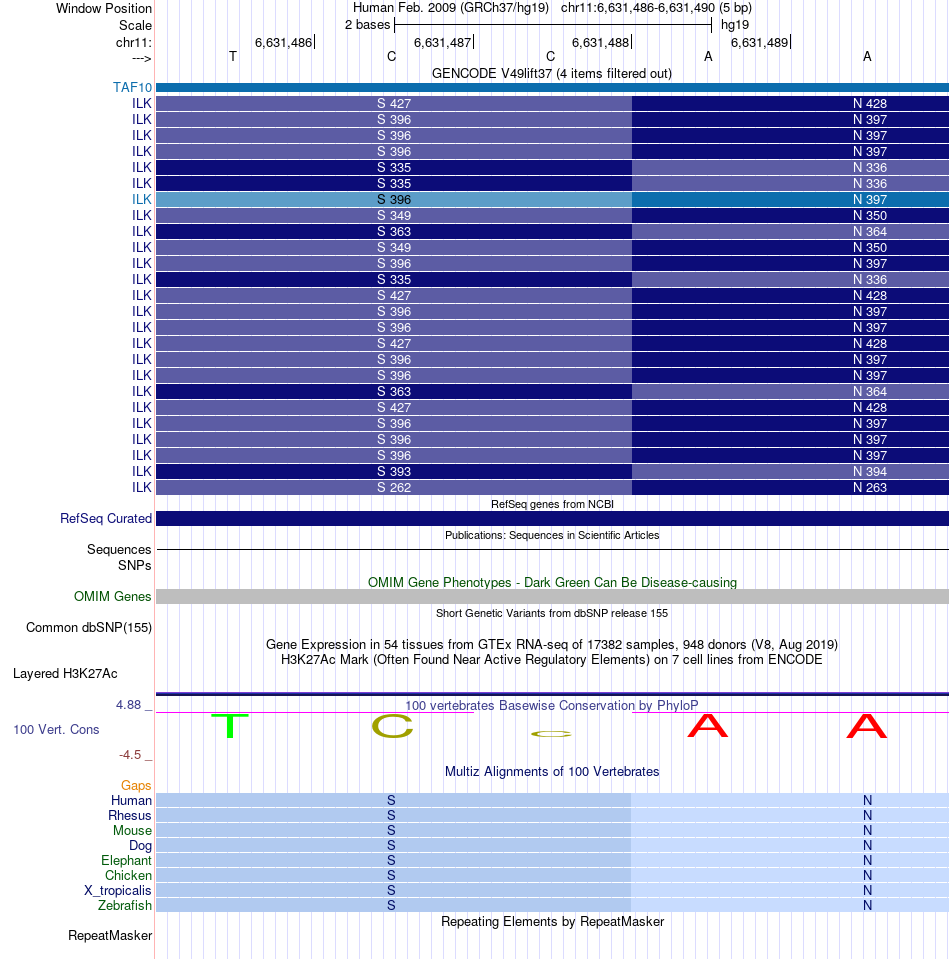Select the Rhesus species label

click(x=130, y=815)
